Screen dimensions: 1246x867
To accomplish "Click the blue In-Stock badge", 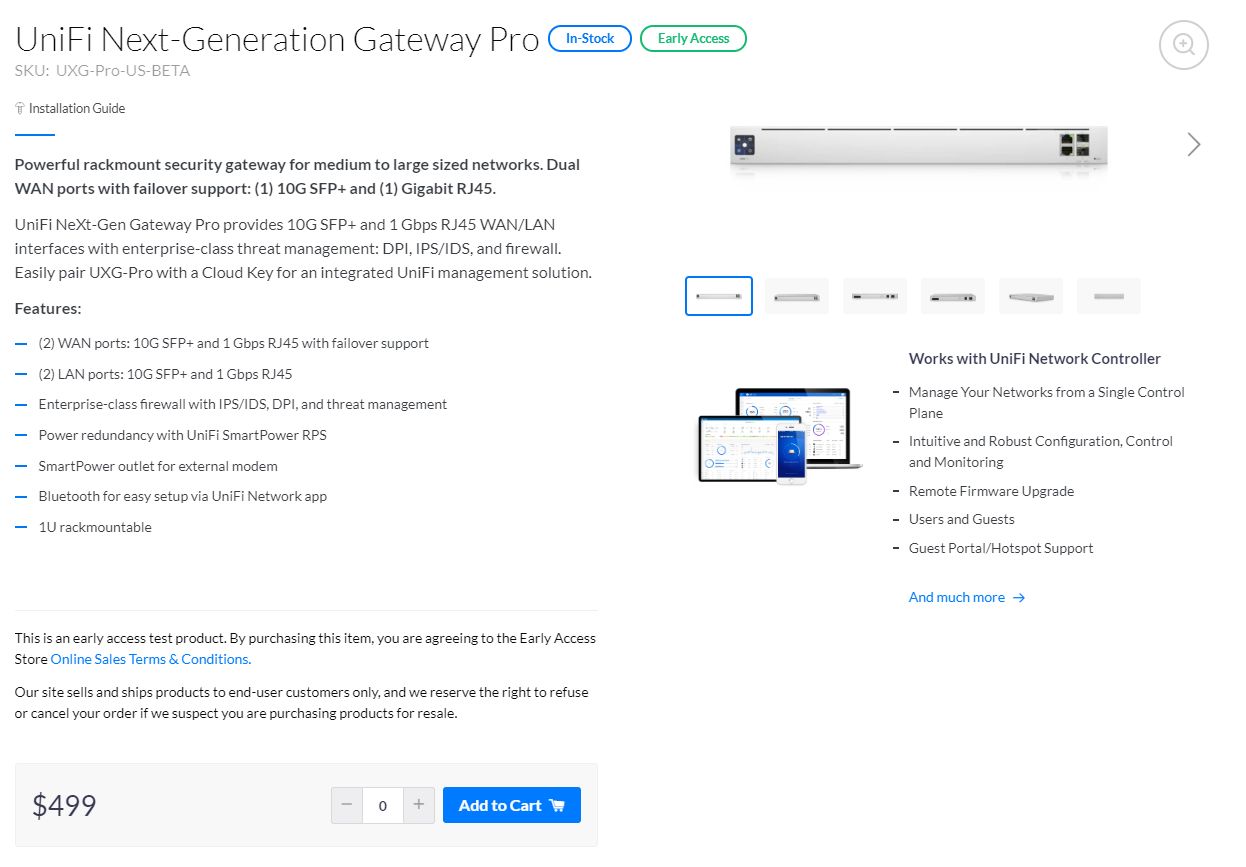I will pos(589,38).
